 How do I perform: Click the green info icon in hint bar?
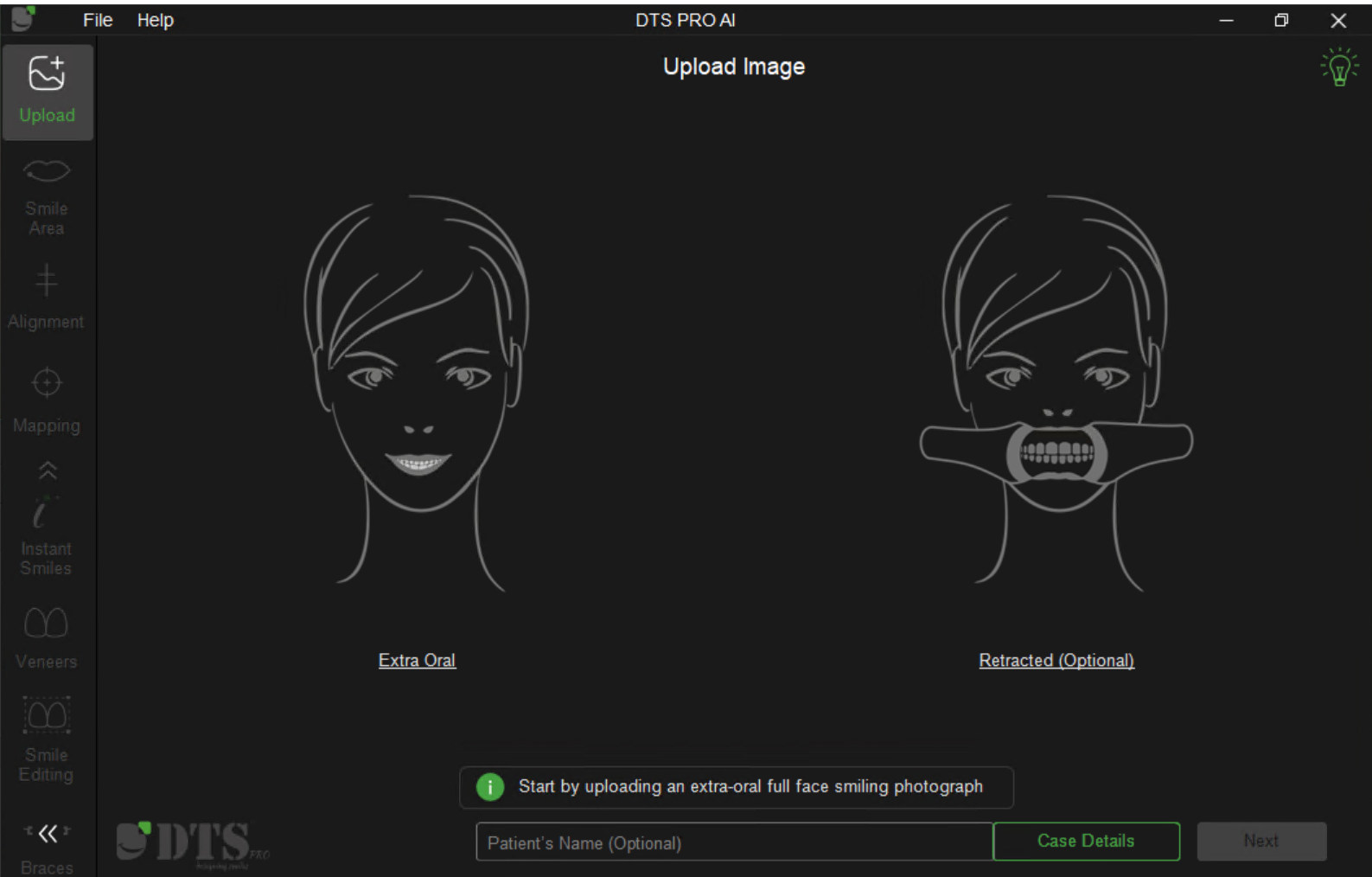click(x=490, y=787)
